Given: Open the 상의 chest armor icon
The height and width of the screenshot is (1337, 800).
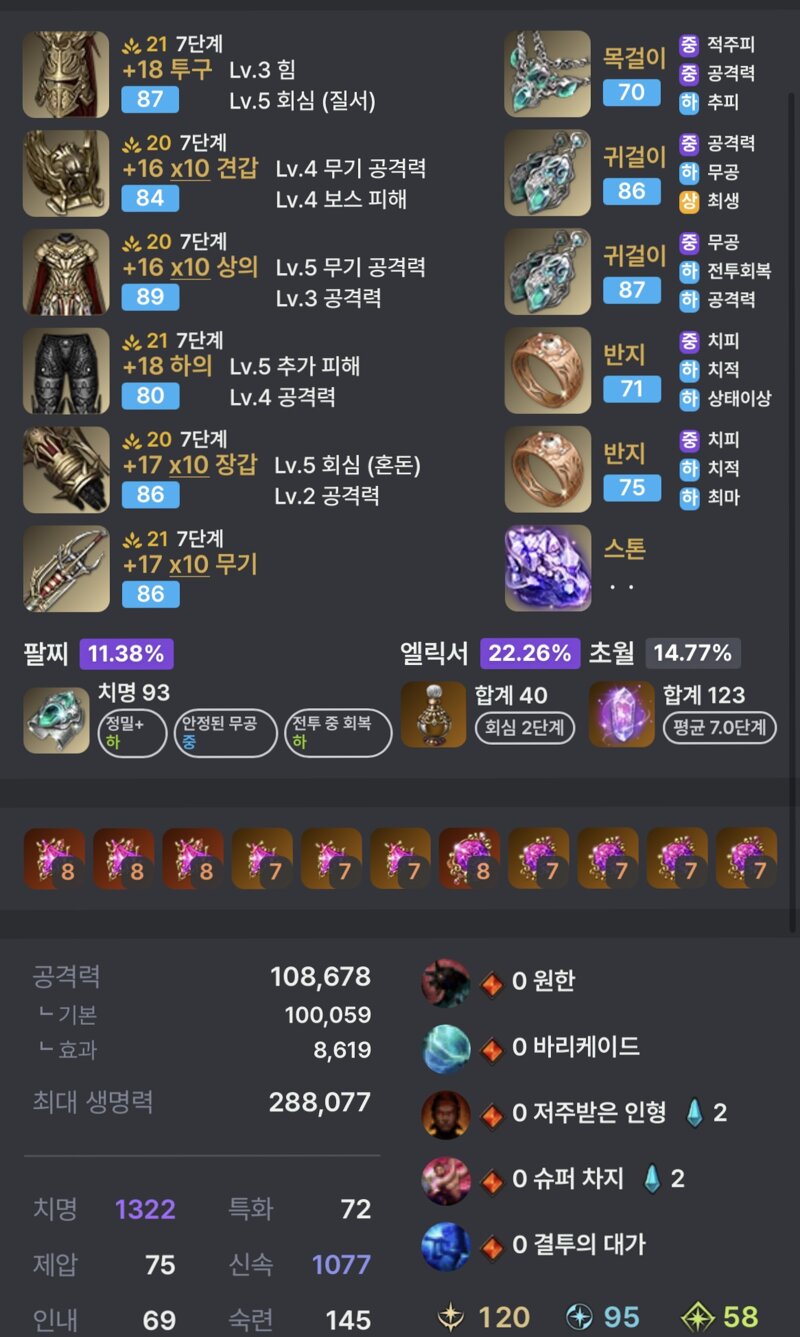Looking at the screenshot, I should 66,272.
